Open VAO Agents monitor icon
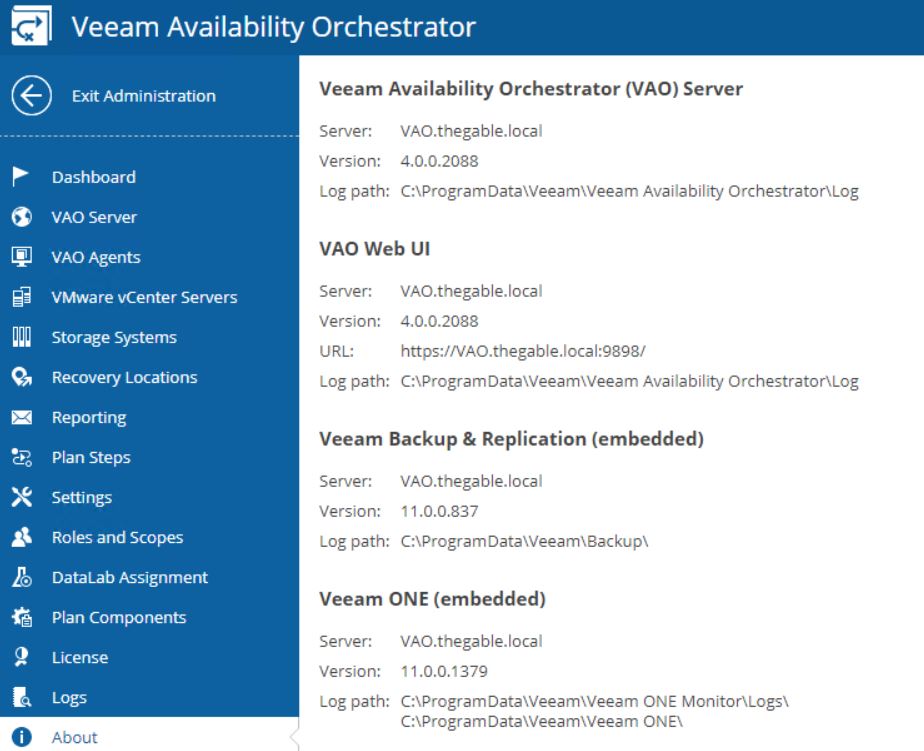Image resolution: width=924 pixels, height=751 pixels. 22,257
